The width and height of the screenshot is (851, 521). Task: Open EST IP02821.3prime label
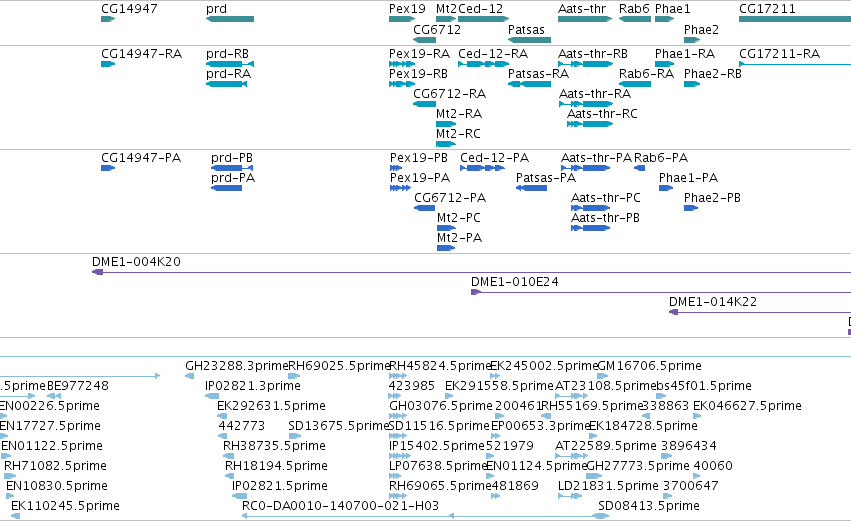[252, 386]
